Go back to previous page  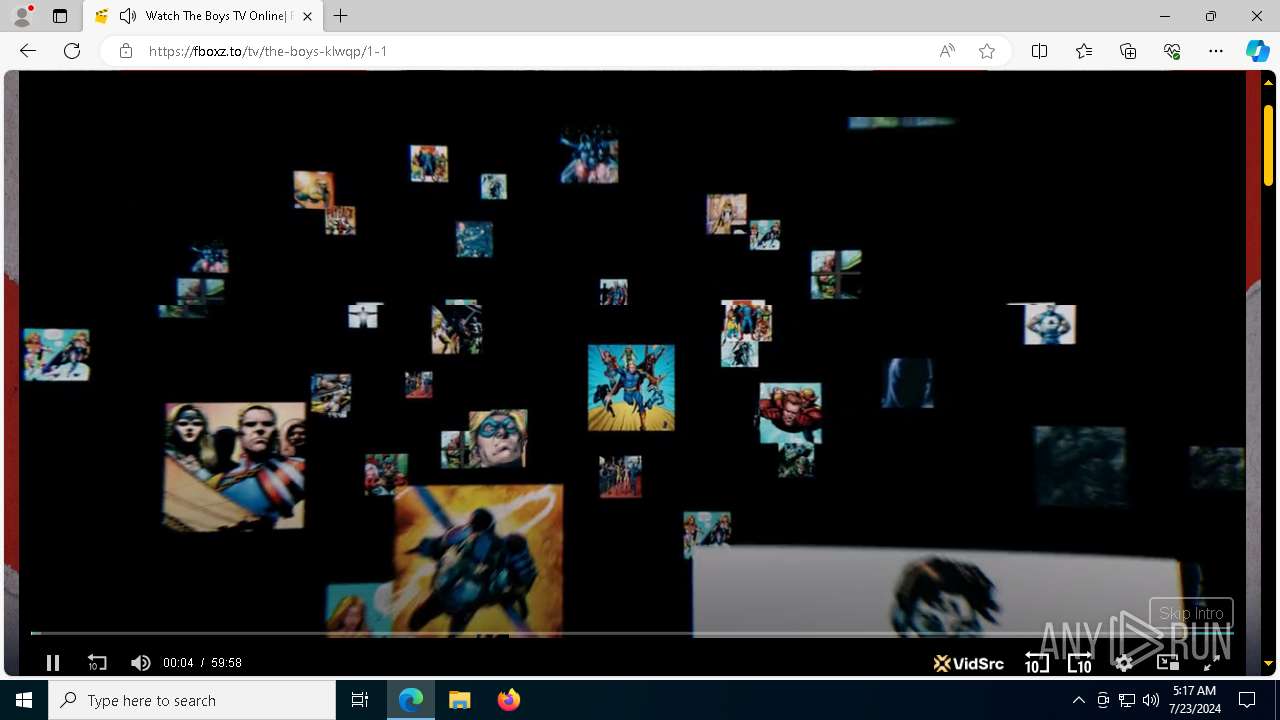[x=28, y=51]
